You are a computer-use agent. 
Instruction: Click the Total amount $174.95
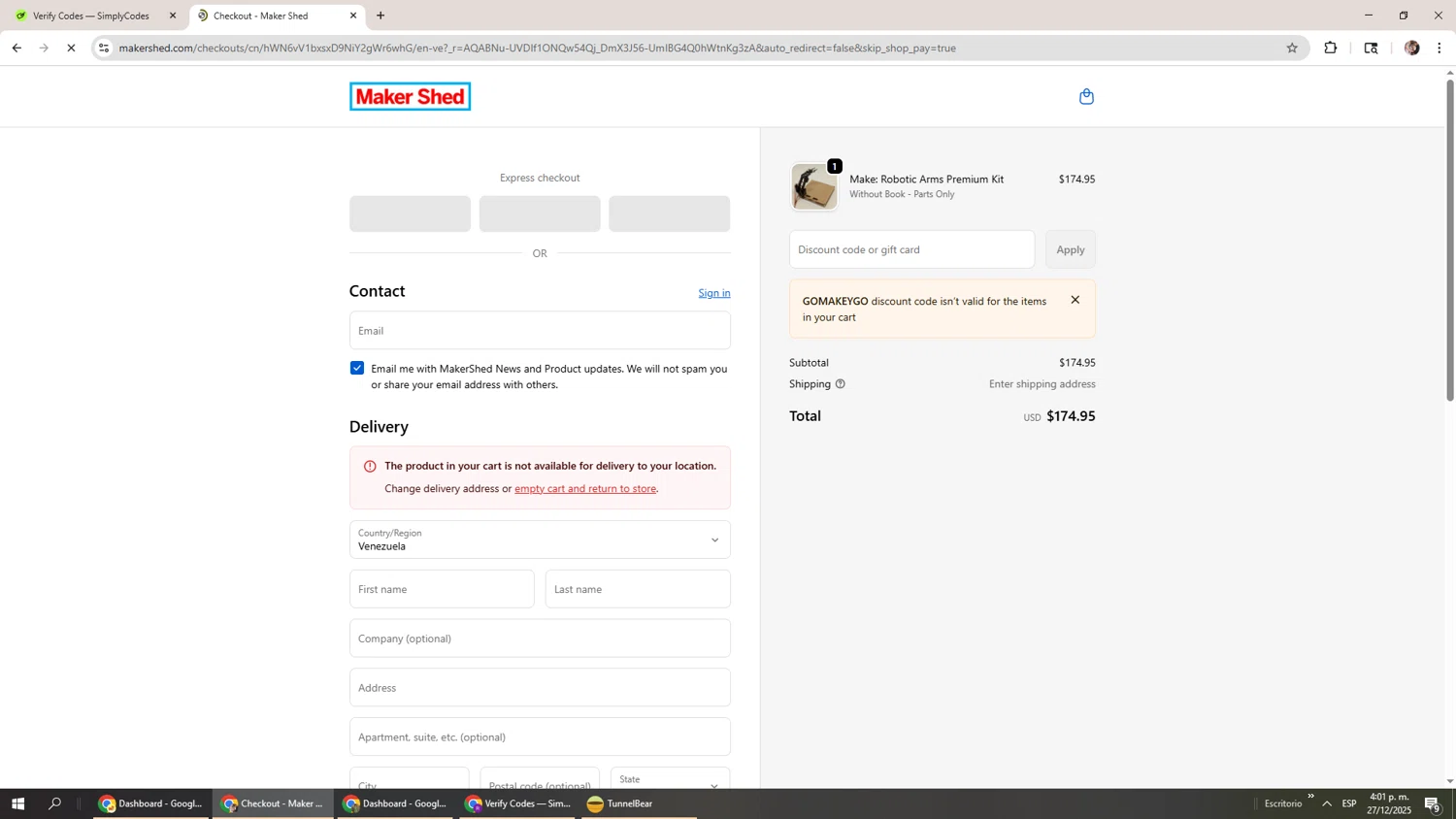[x=1071, y=416]
